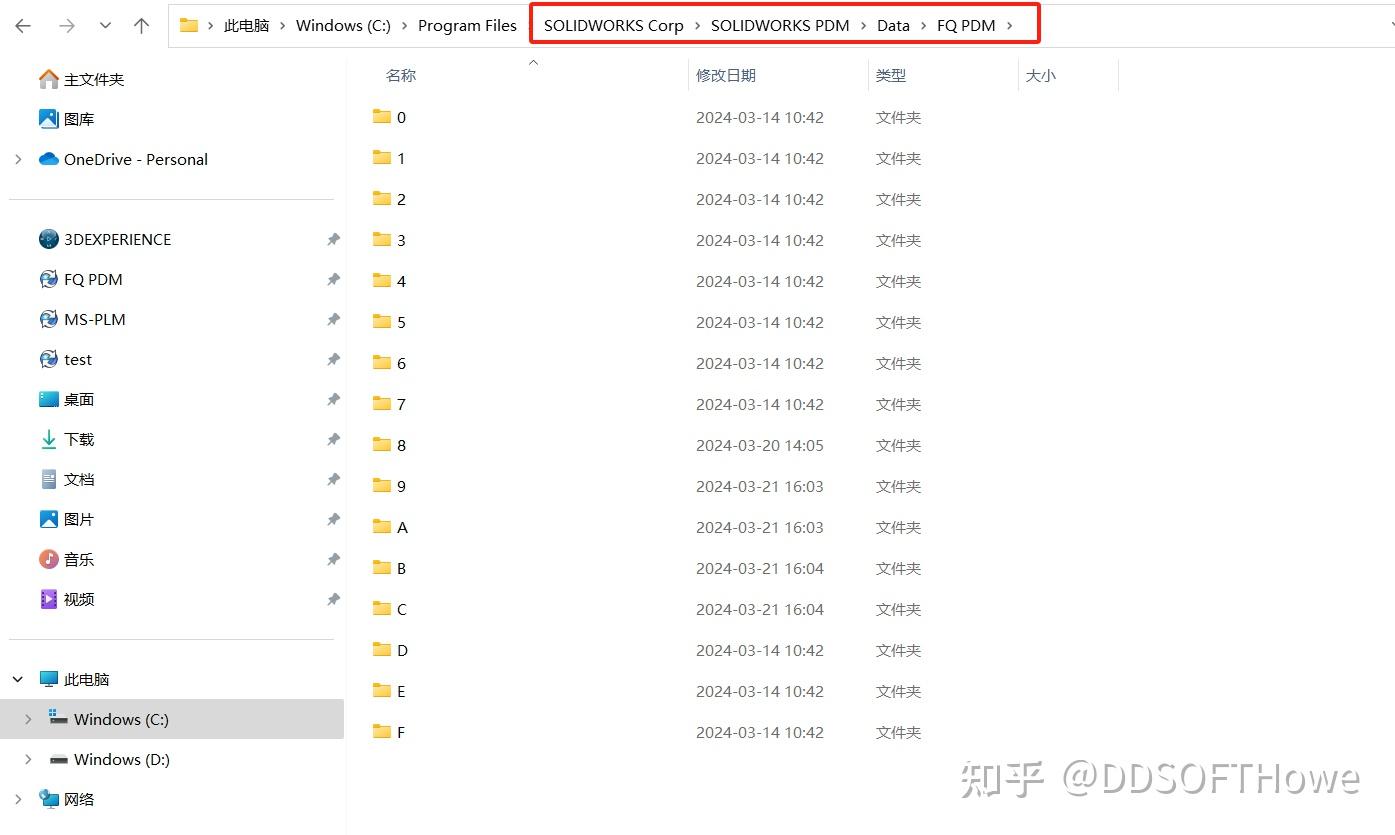Screen dimensions: 1395x835
Task: Select folder D name in list
Action: pyautogui.click(x=402, y=650)
